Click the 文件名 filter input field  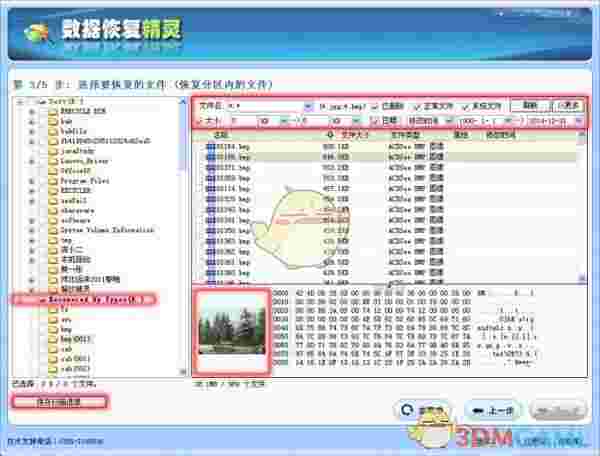pos(266,106)
